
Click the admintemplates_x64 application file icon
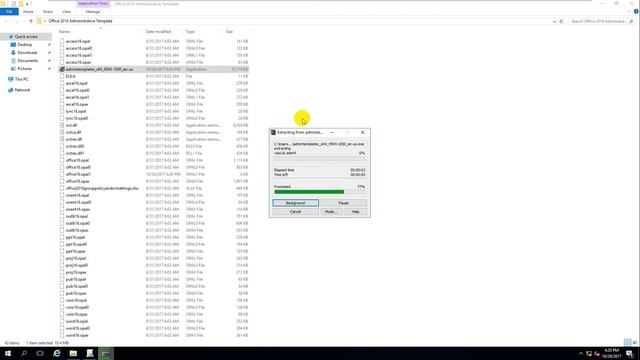(x=62, y=69)
